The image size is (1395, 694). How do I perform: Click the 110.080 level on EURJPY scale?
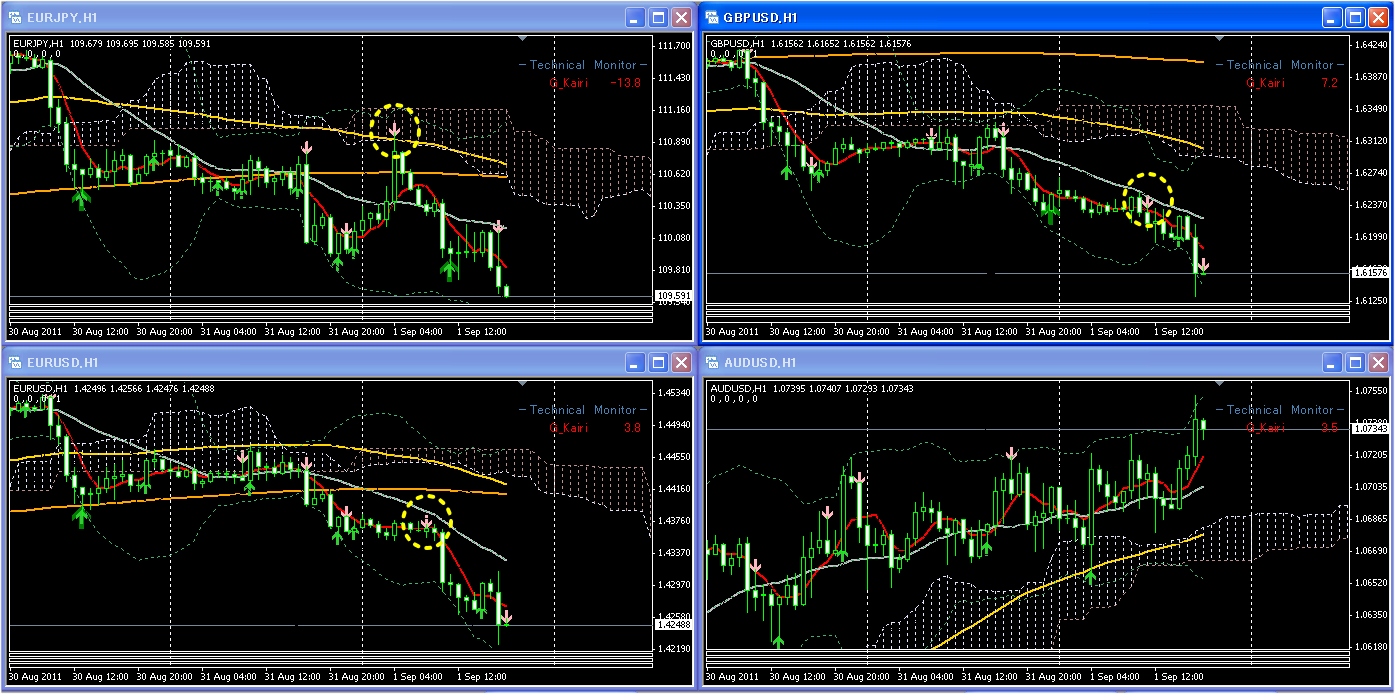point(675,238)
